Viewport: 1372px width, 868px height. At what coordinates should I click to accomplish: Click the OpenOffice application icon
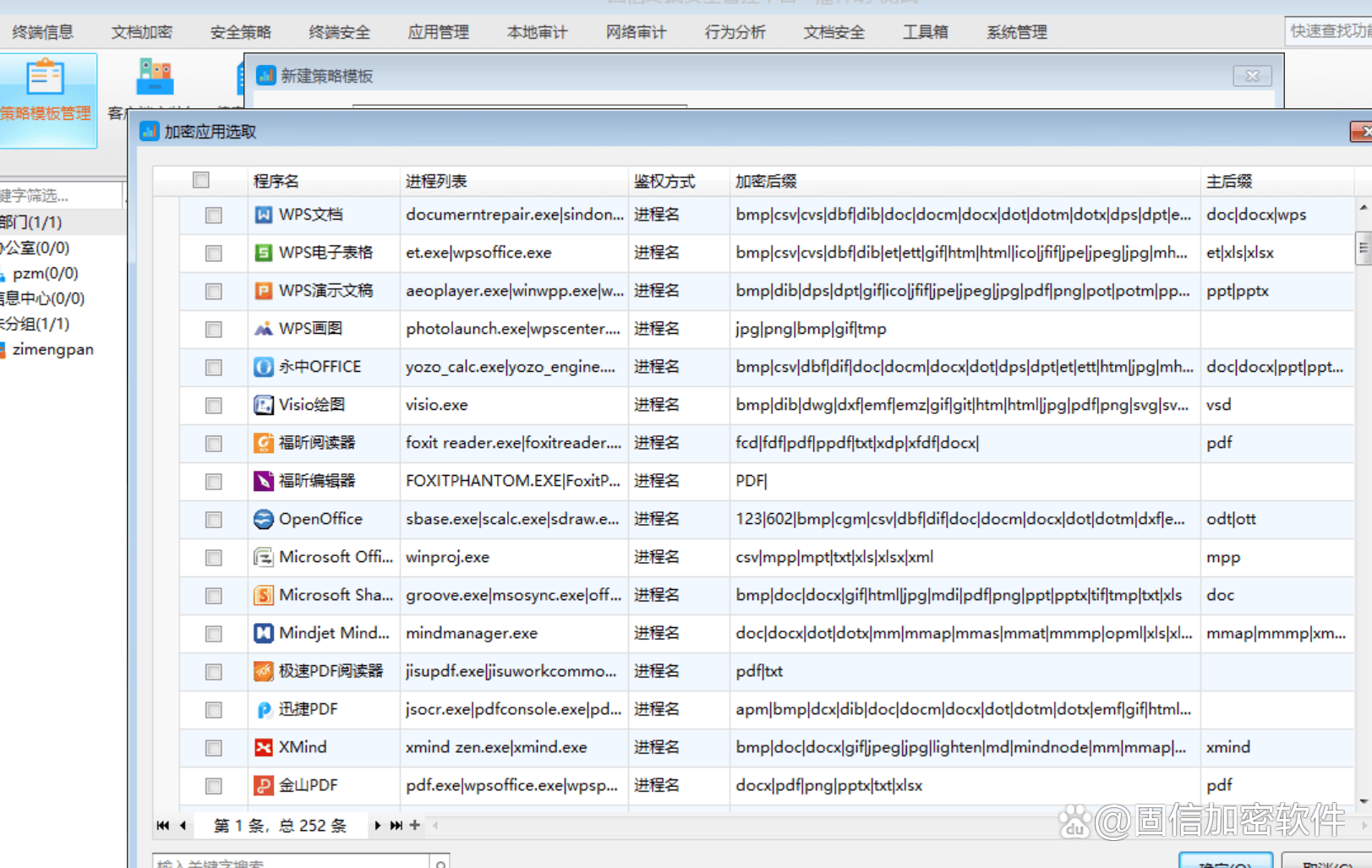click(x=264, y=519)
